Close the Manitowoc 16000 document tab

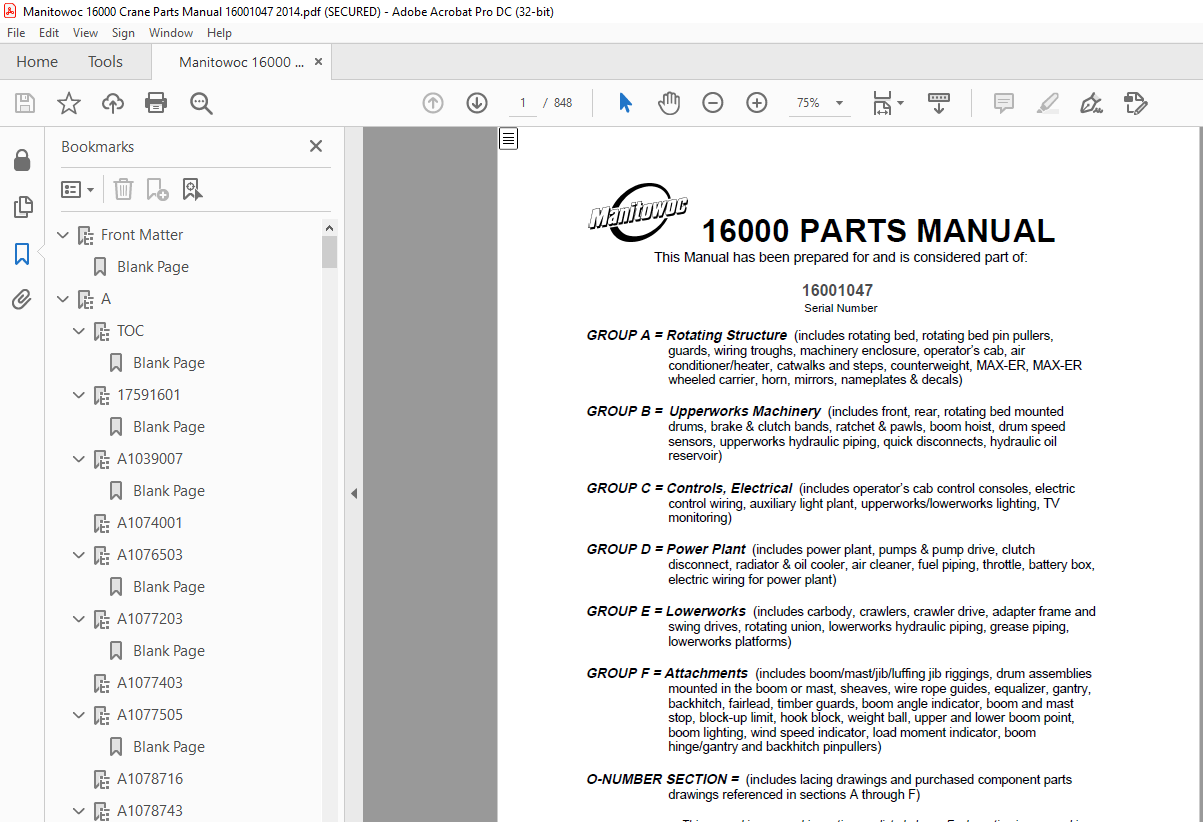pos(319,62)
